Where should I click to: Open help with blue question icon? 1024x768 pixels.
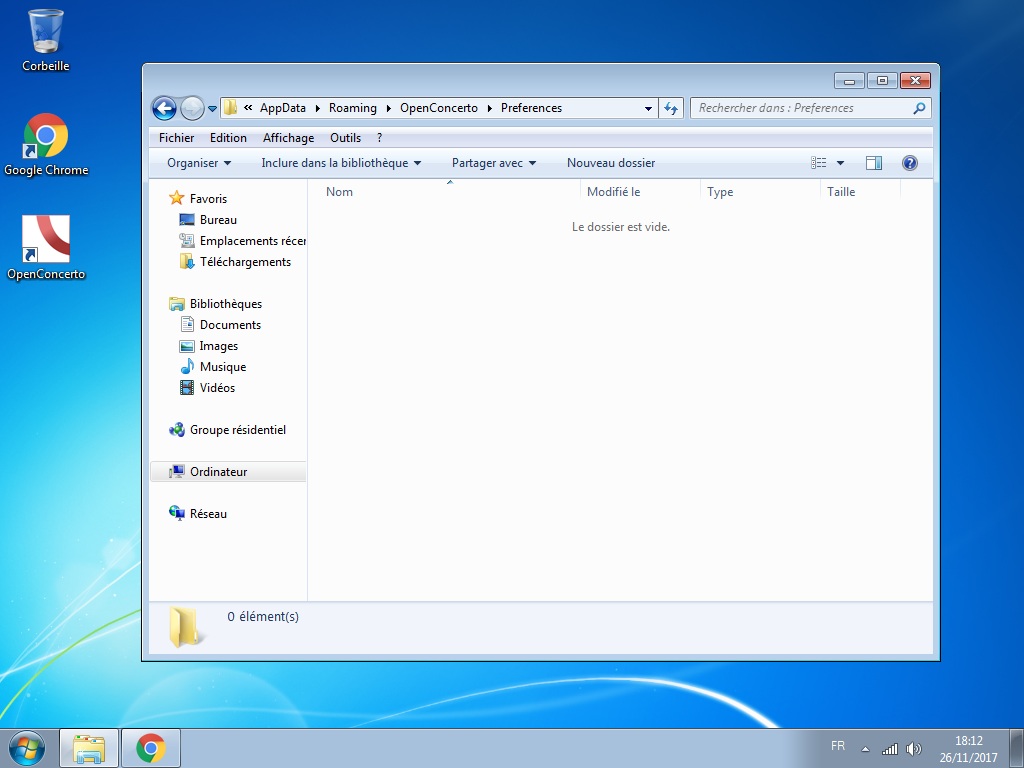coord(910,163)
